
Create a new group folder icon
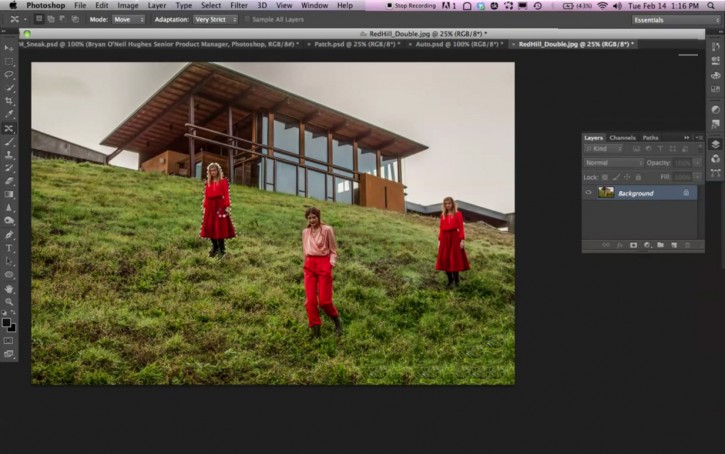pos(660,245)
